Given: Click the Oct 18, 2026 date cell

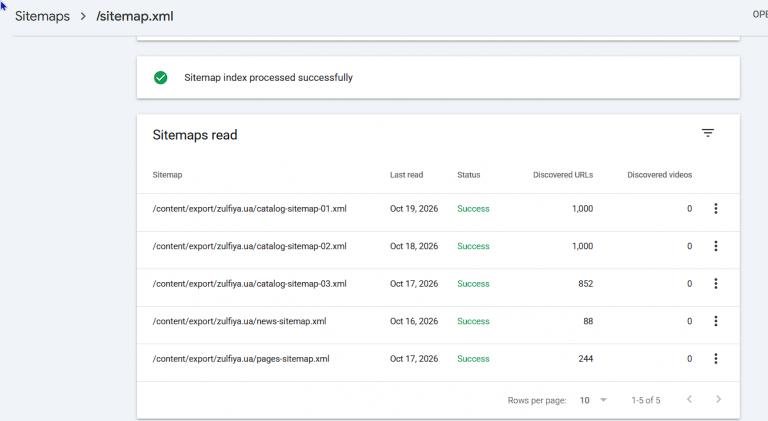Looking at the screenshot, I should 414,246.
